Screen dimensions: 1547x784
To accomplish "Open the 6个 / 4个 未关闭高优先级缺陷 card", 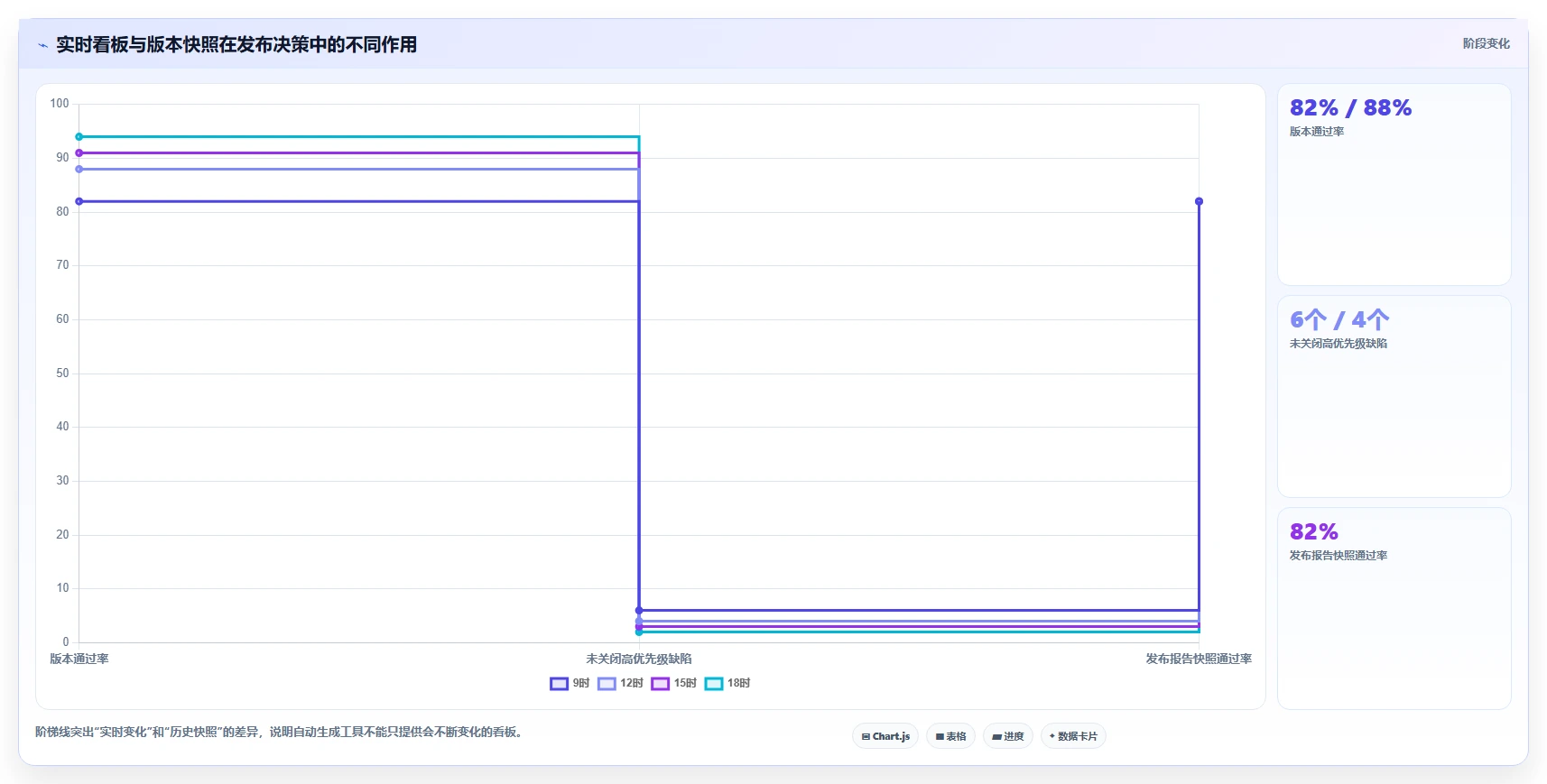I will click(1394, 397).
